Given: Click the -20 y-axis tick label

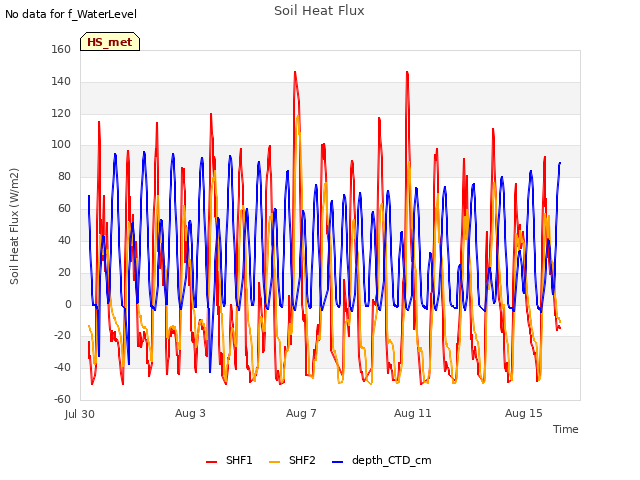Looking at the screenshot, I should [62, 336].
